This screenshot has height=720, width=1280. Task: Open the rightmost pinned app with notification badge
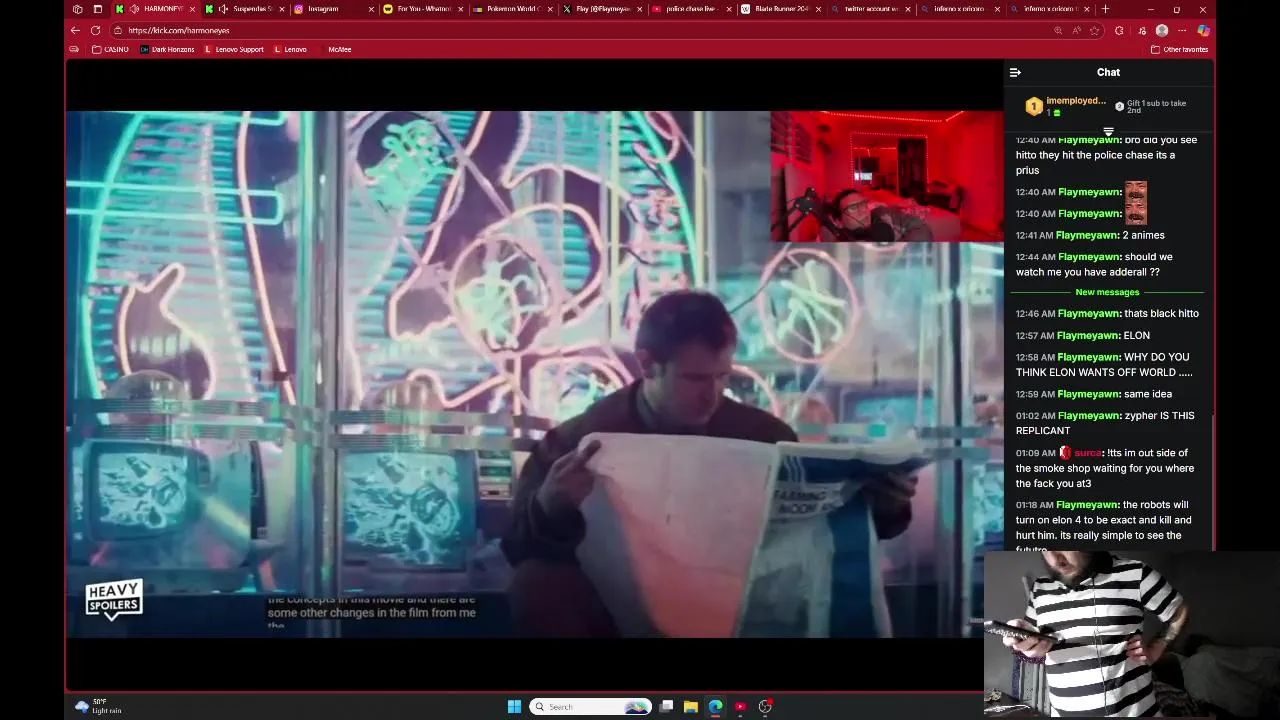tap(765, 706)
